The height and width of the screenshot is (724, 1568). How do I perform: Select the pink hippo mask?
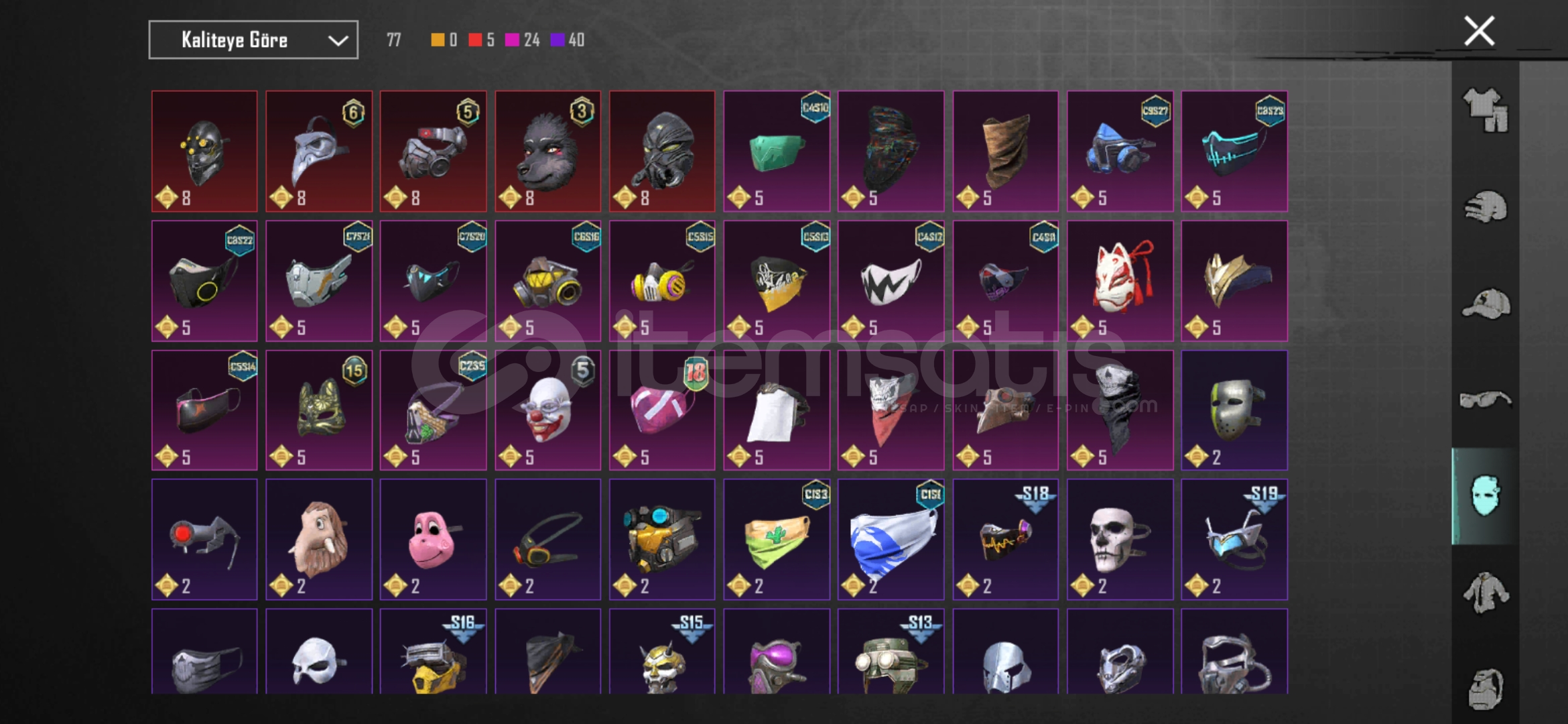tap(434, 540)
